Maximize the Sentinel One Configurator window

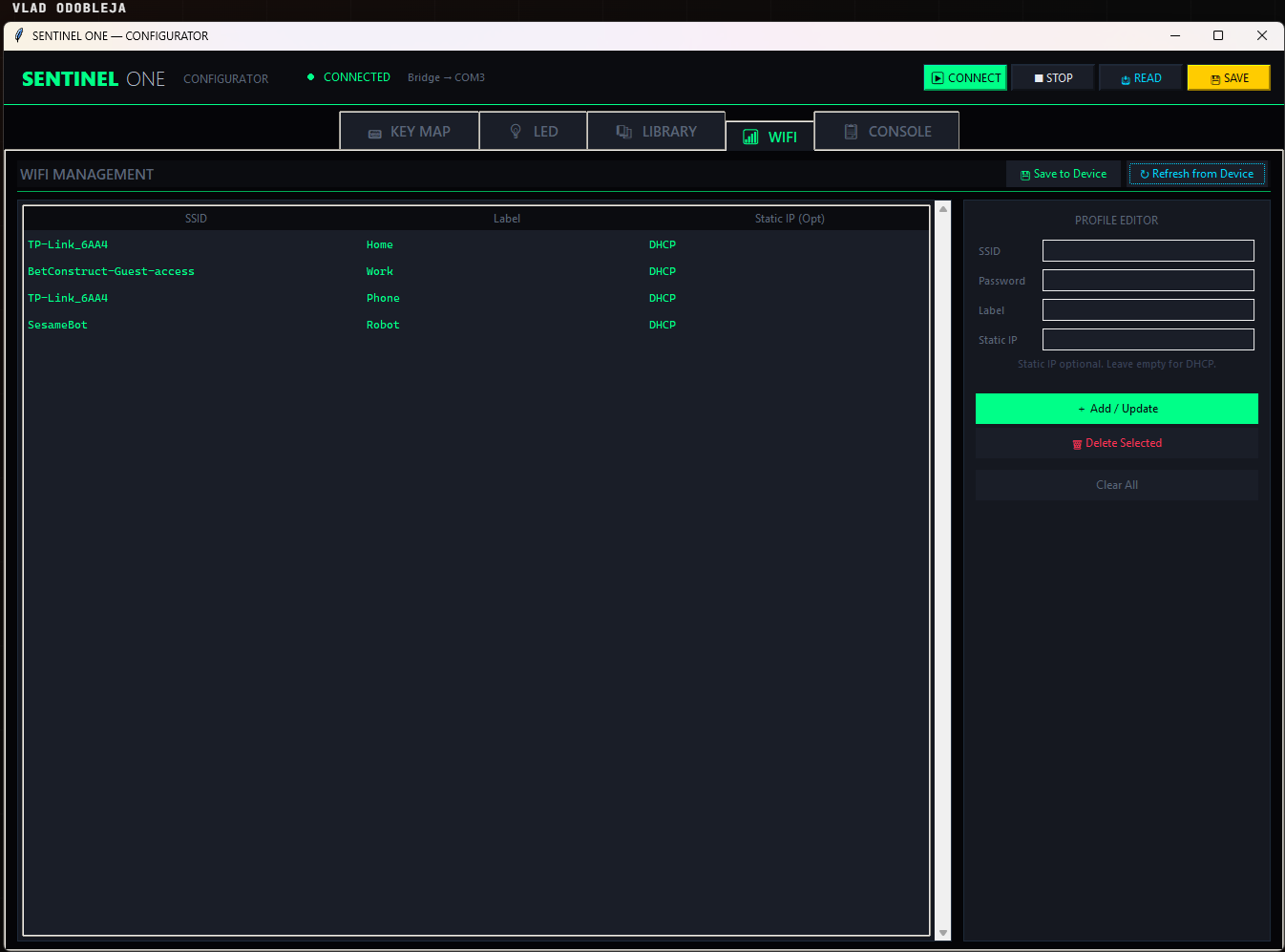pyautogui.click(x=1218, y=35)
